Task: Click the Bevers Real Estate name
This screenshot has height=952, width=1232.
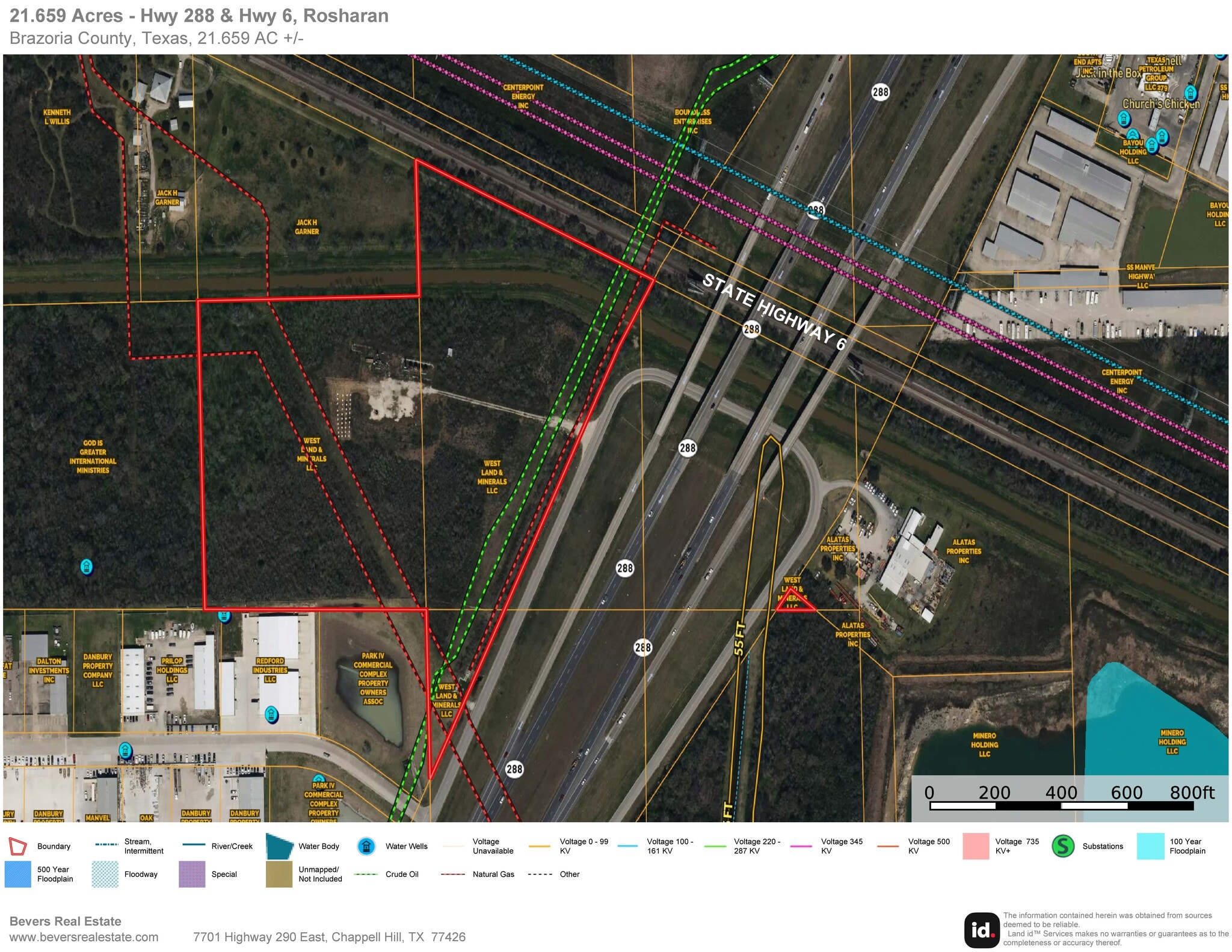Action: (64, 921)
